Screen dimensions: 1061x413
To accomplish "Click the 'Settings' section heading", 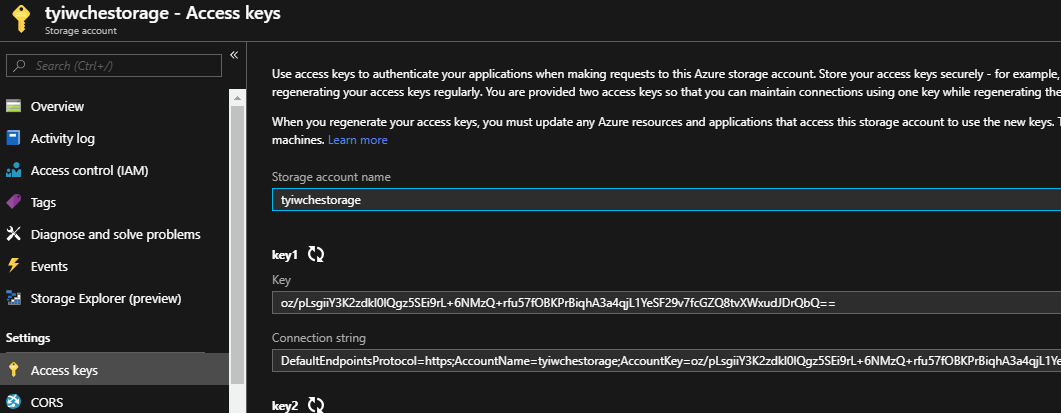I will (x=28, y=338).
